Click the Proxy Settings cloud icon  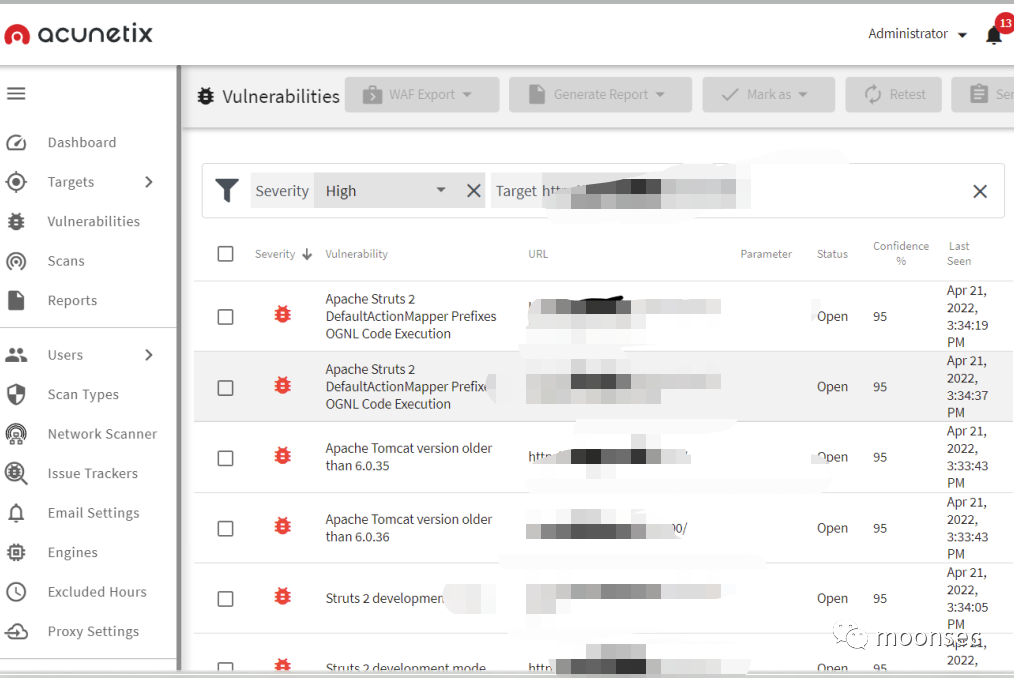pos(16,631)
